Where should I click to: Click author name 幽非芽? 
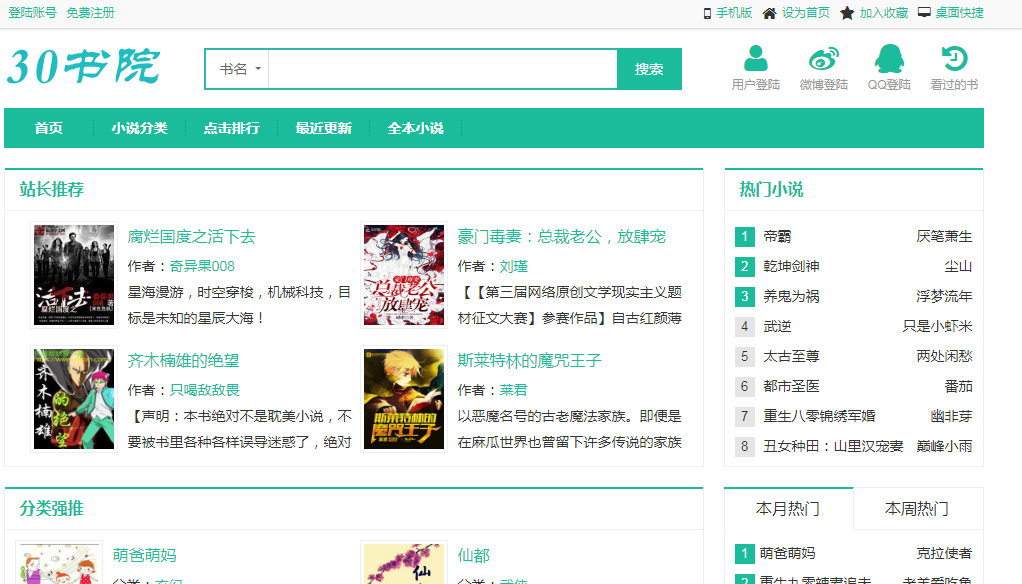952,416
